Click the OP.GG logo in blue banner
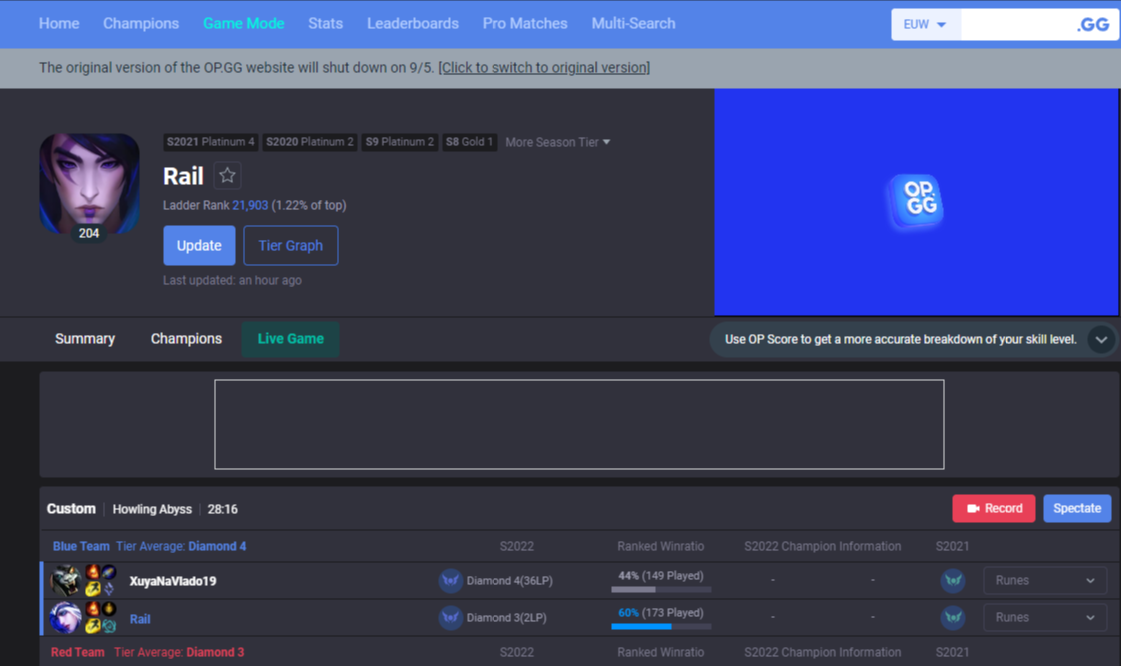The height and width of the screenshot is (666, 1121). pyautogui.click(x=916, y=200)
